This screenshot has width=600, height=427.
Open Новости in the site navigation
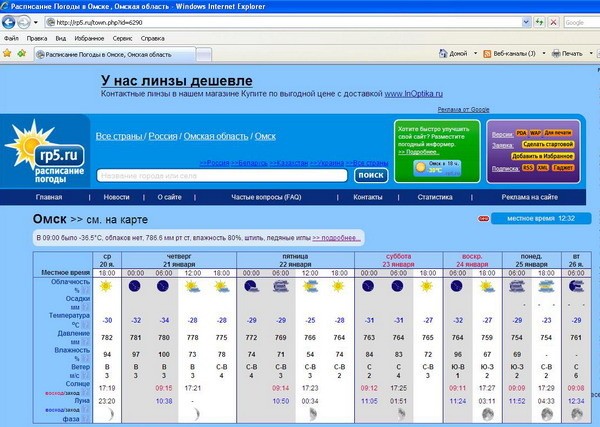coord(116,197)
